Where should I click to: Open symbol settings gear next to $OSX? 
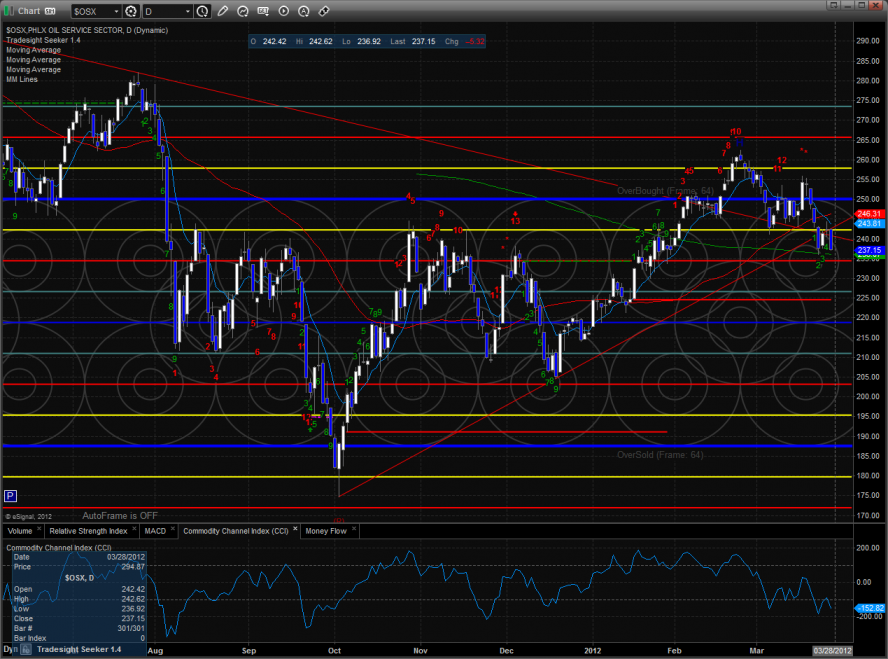(130, 11)
